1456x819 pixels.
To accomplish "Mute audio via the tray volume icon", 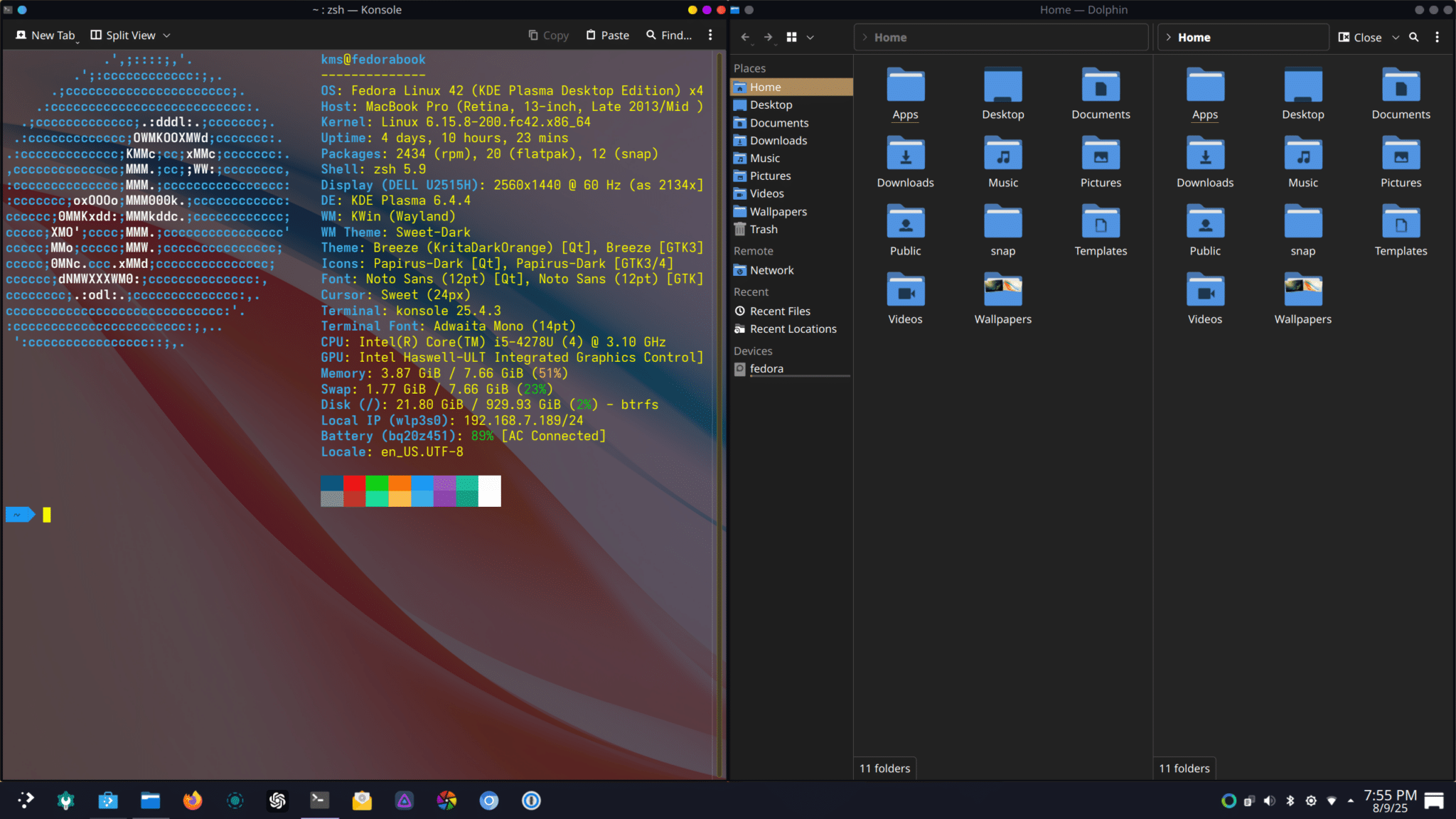I will 1270,801.
